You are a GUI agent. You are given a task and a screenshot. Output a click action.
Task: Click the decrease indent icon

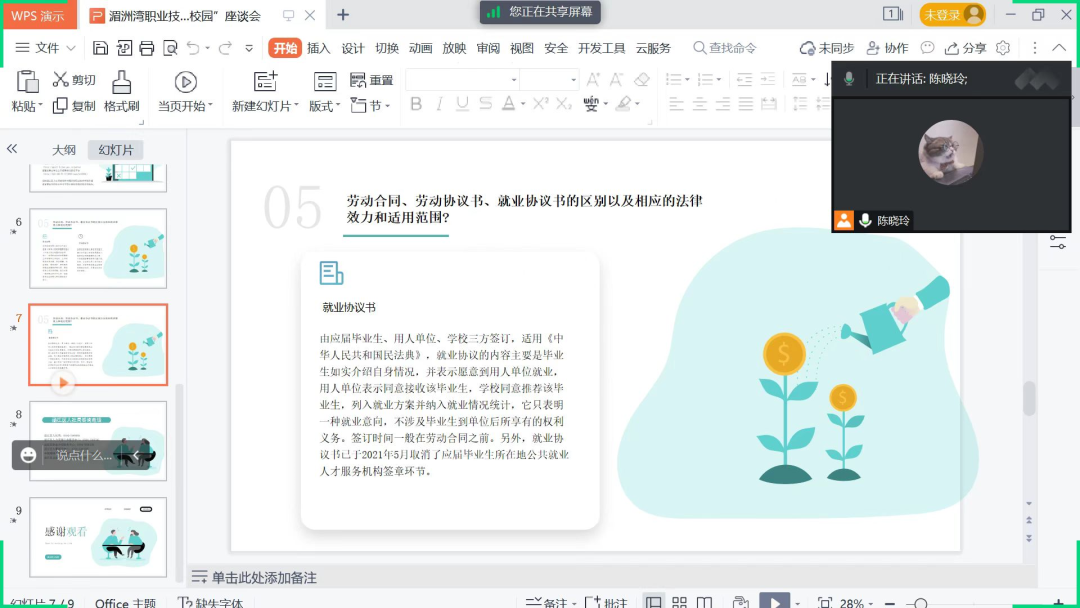[744, 80]
